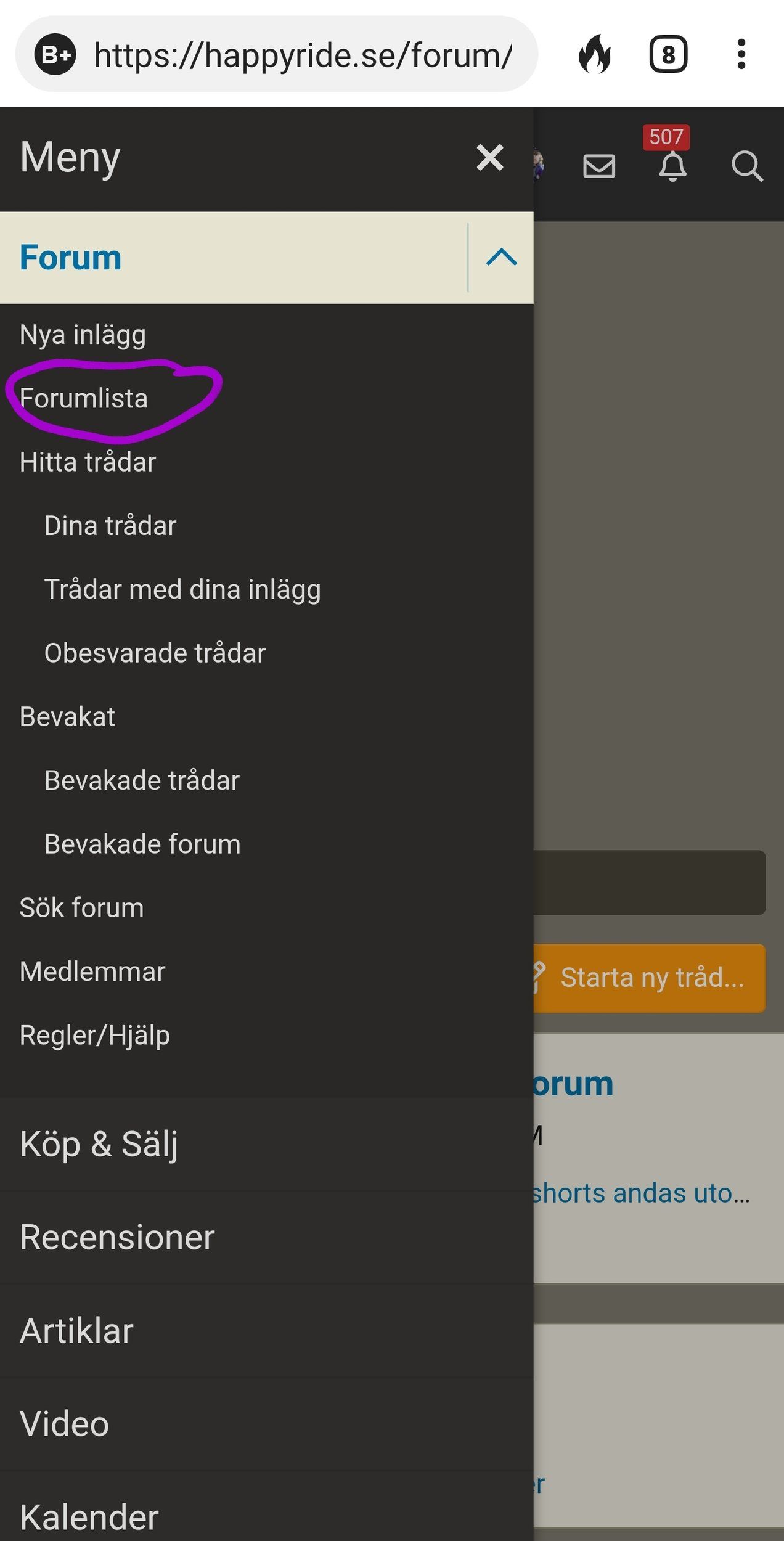Image resolution: width=784 pixels, height=1541 pixels.
Task: Tap the search magnifier icon
Action: coord(747,166)
